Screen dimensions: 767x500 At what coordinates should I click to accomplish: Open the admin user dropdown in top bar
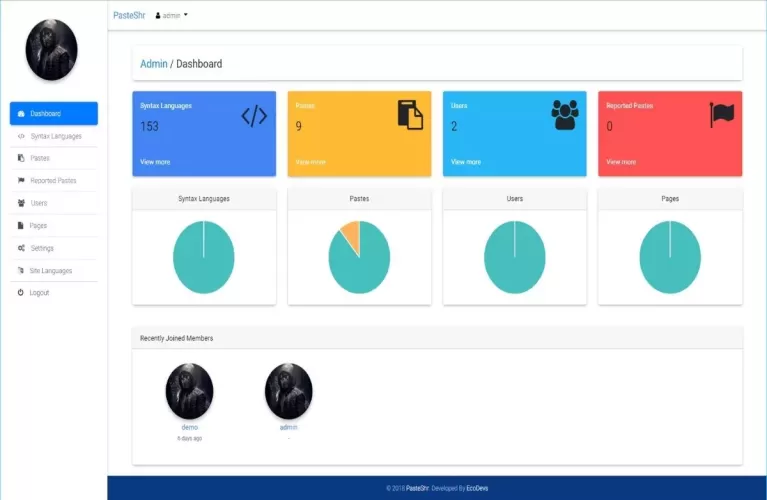[x=172, y=16]
